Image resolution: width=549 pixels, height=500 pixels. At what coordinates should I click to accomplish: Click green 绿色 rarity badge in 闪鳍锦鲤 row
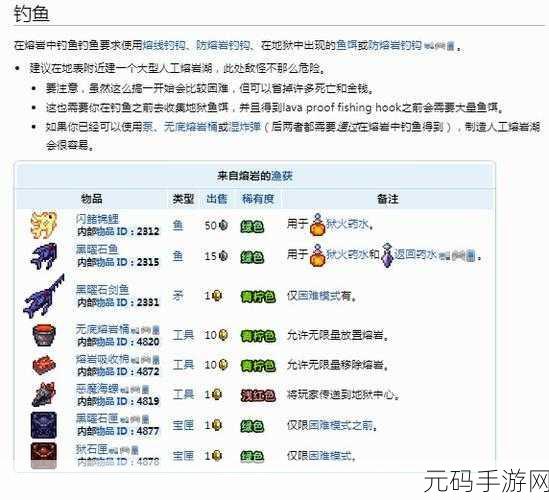pyautogui.click(x=252, y=227)
